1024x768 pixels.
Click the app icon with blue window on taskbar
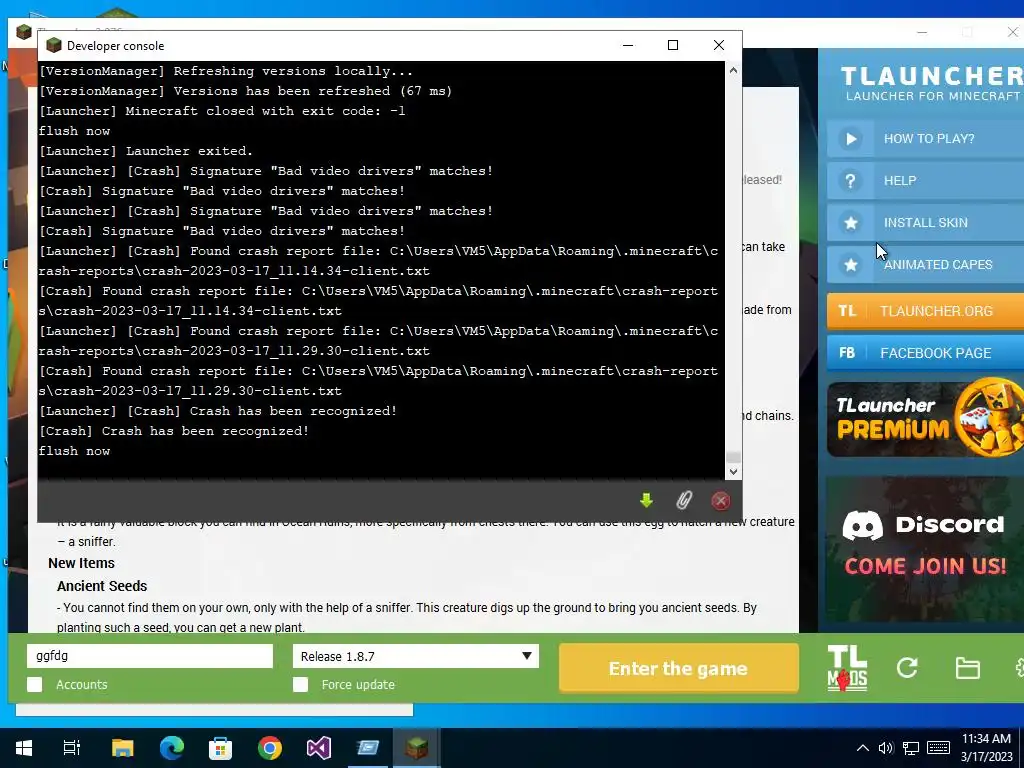click(x=368, y=748)
